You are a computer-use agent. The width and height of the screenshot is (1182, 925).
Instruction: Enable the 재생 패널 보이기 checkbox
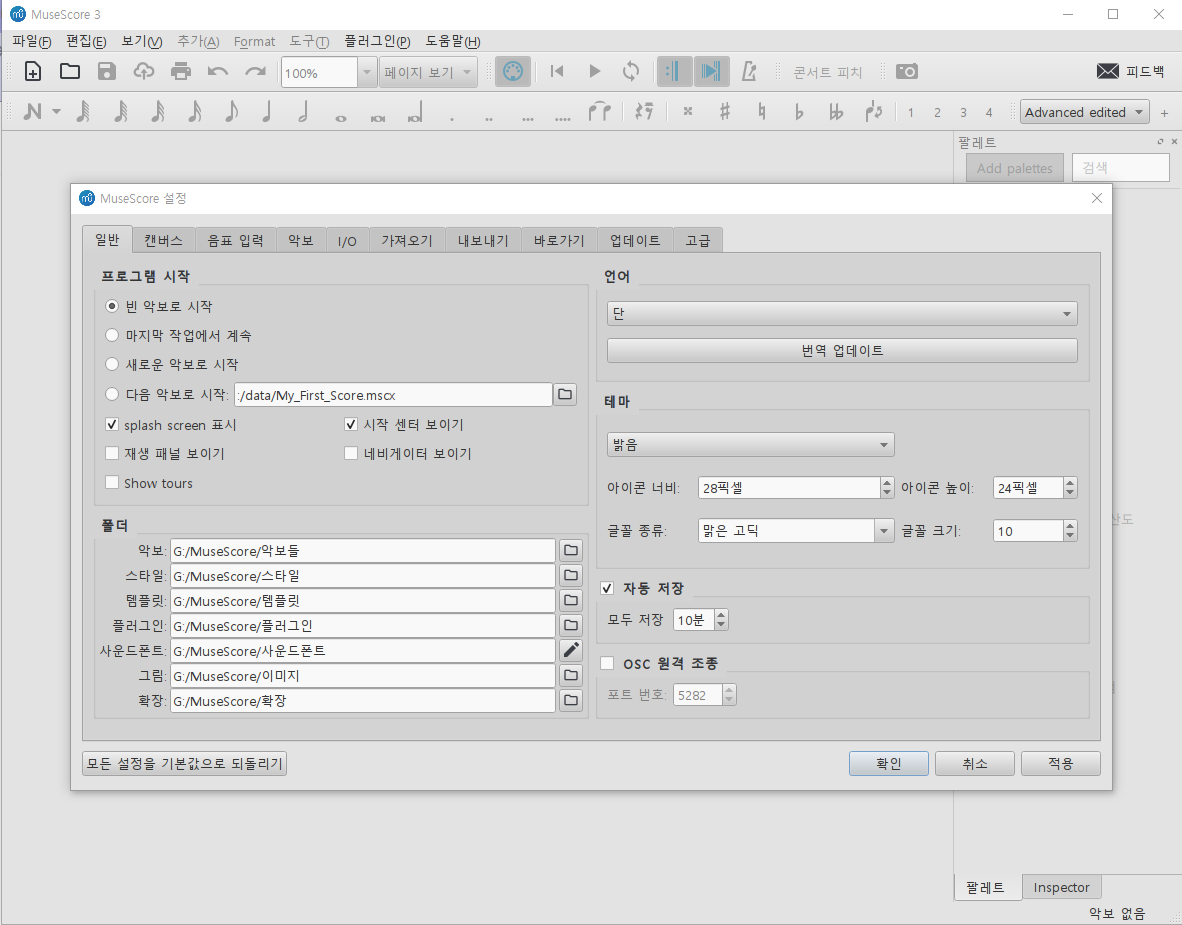[112, 453]
